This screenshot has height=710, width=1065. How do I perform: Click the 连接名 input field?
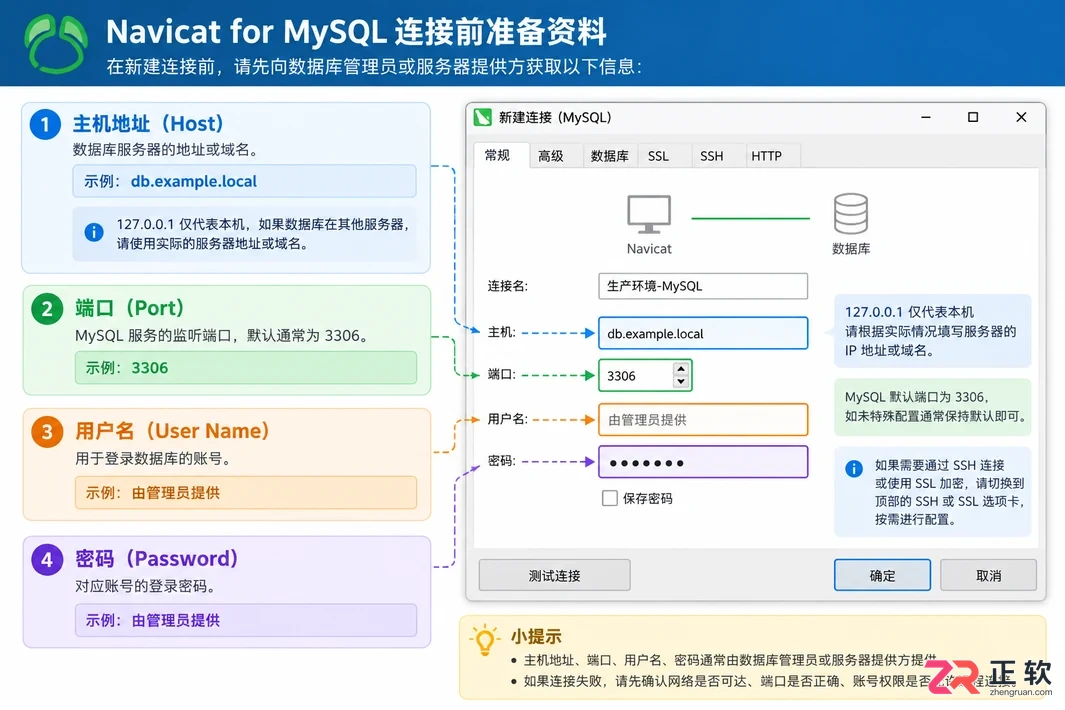703,286
